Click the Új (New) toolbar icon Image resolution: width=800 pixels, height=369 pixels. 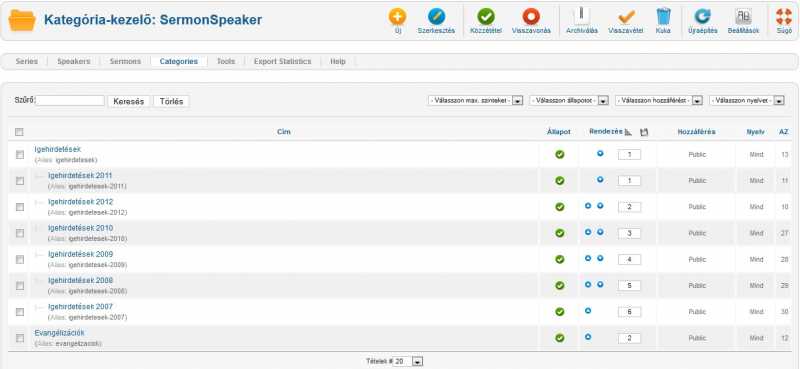pyautogui.click(x=397, y=17)
